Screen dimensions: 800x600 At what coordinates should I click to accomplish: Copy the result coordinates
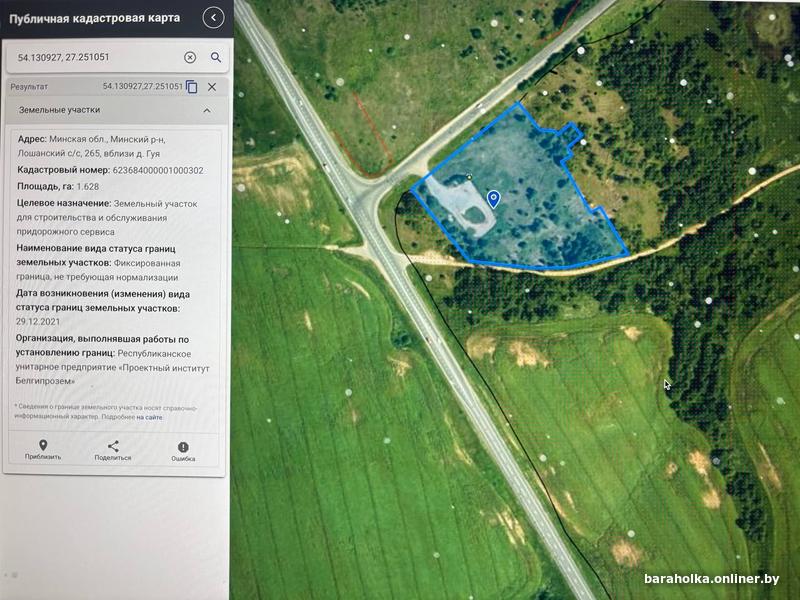tap(192, 87)
